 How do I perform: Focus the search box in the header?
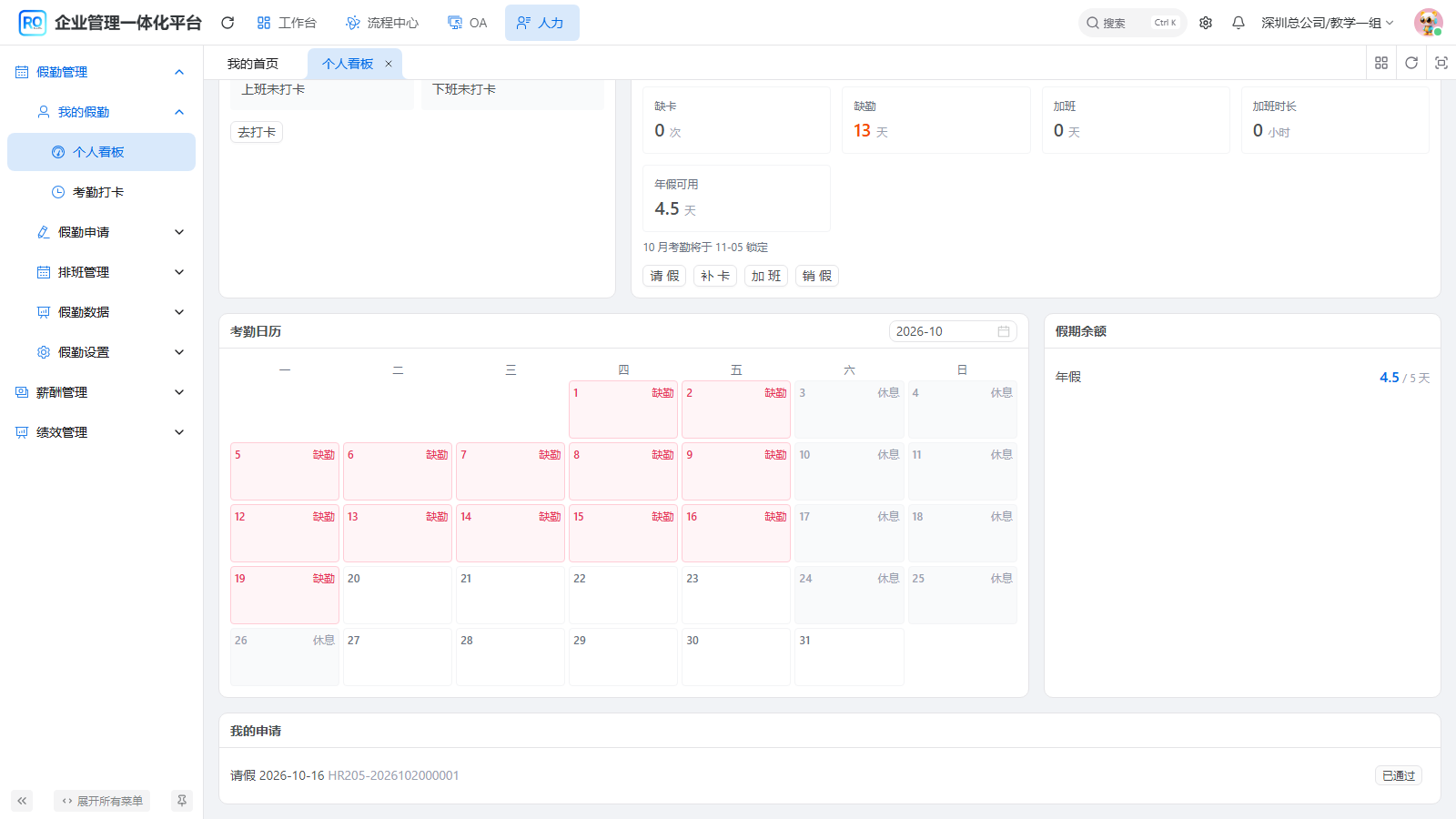coord(1132,23)
